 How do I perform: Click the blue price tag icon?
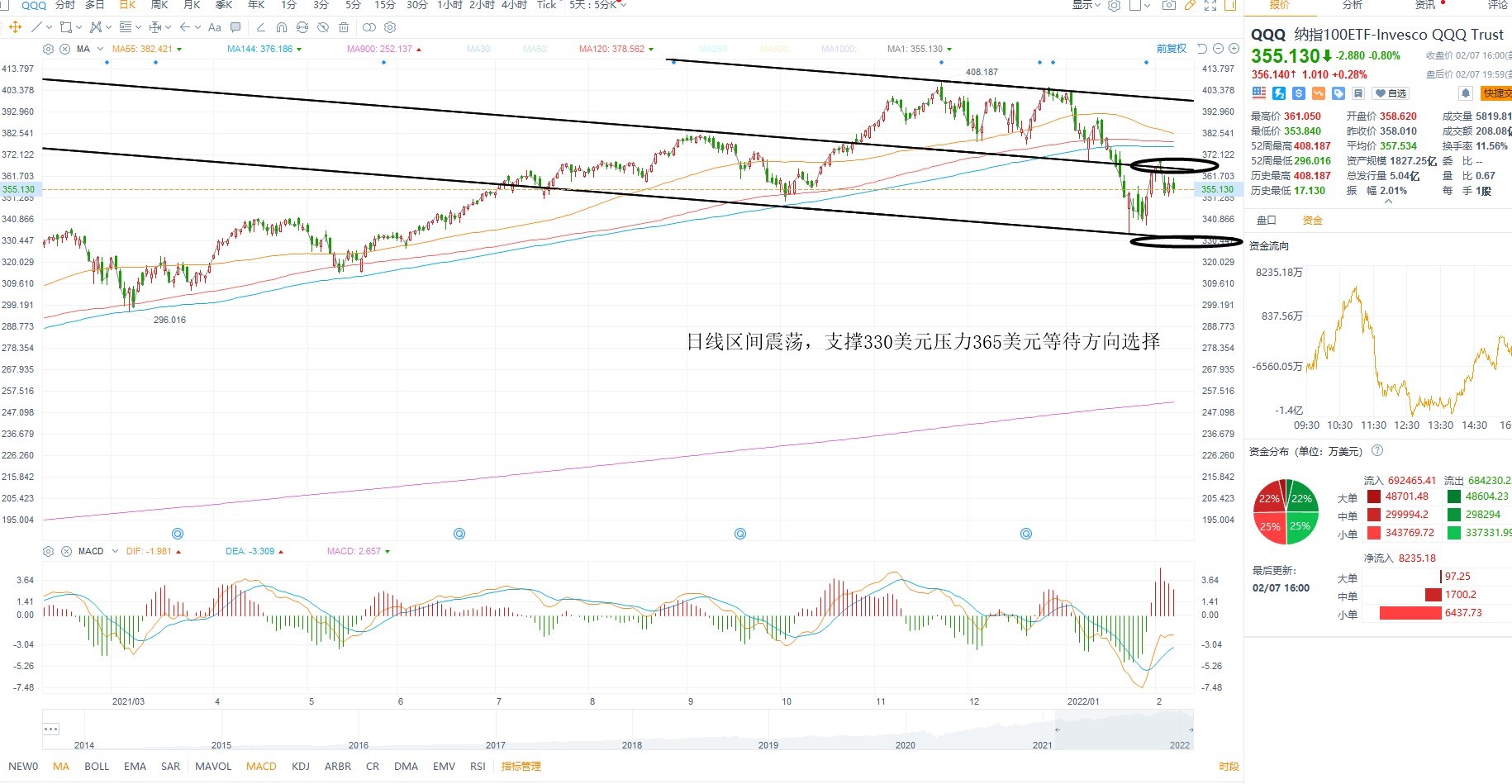(1338, 93)
